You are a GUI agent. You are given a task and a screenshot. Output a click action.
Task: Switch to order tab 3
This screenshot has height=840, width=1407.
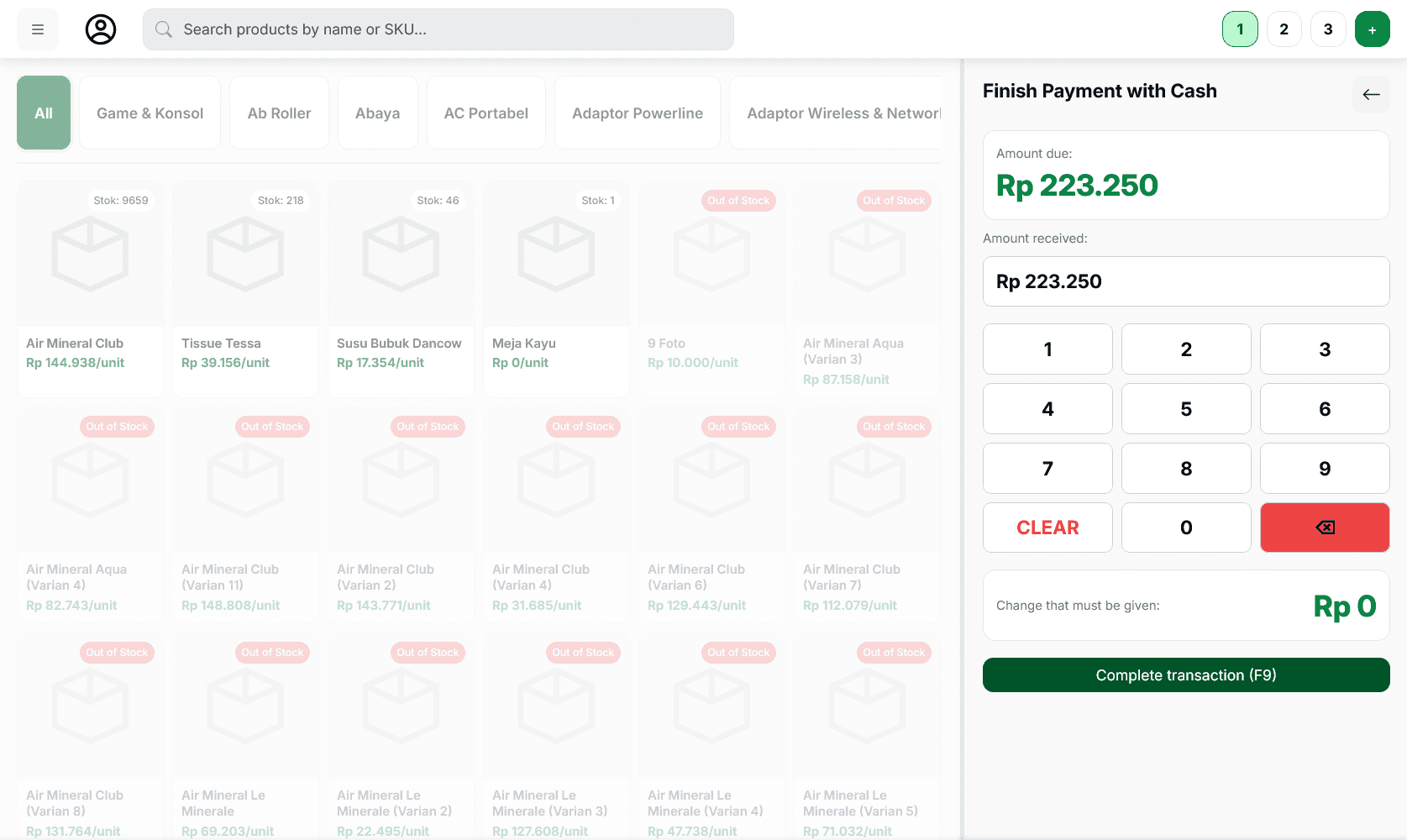coord(1328,29)
